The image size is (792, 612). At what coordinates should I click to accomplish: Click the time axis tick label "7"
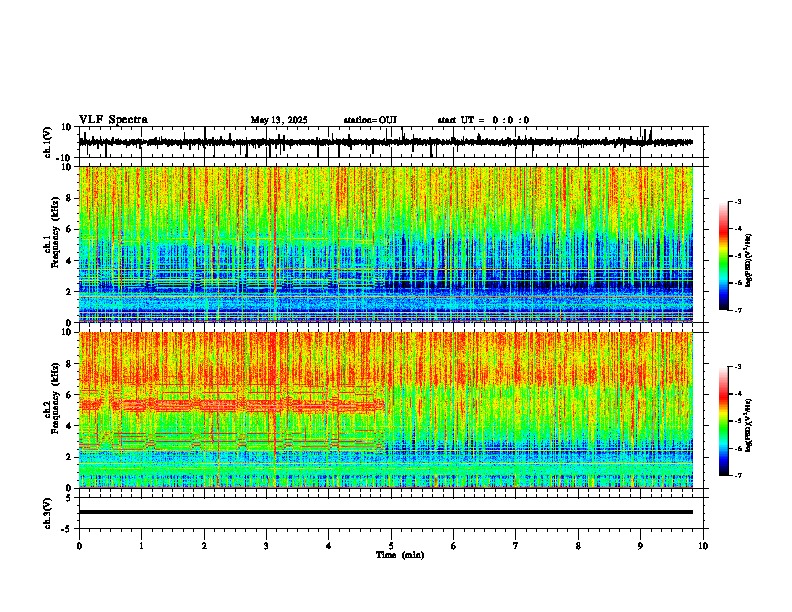(516, 546)
